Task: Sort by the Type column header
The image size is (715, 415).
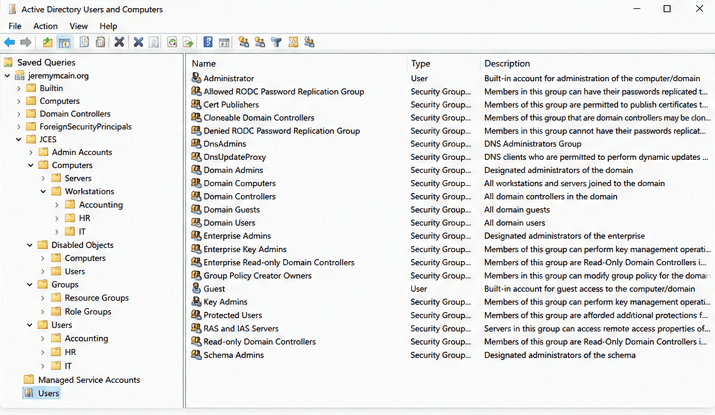Action: click(443, 63)
